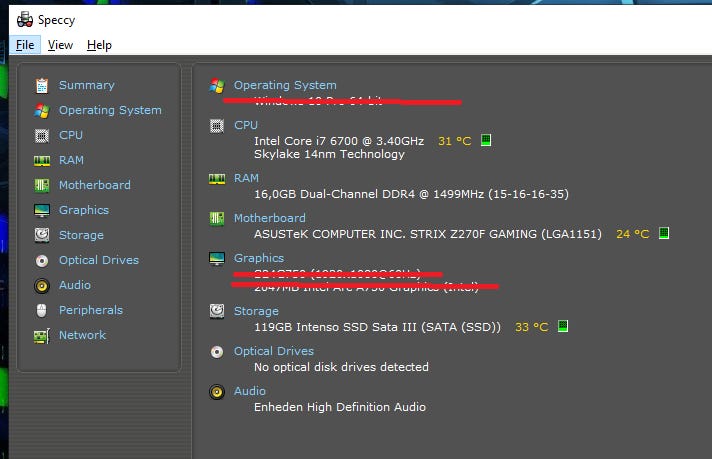Open CPU heading link in summary
The height and width of the screenshot is (459, 712).
pos(246,125)
